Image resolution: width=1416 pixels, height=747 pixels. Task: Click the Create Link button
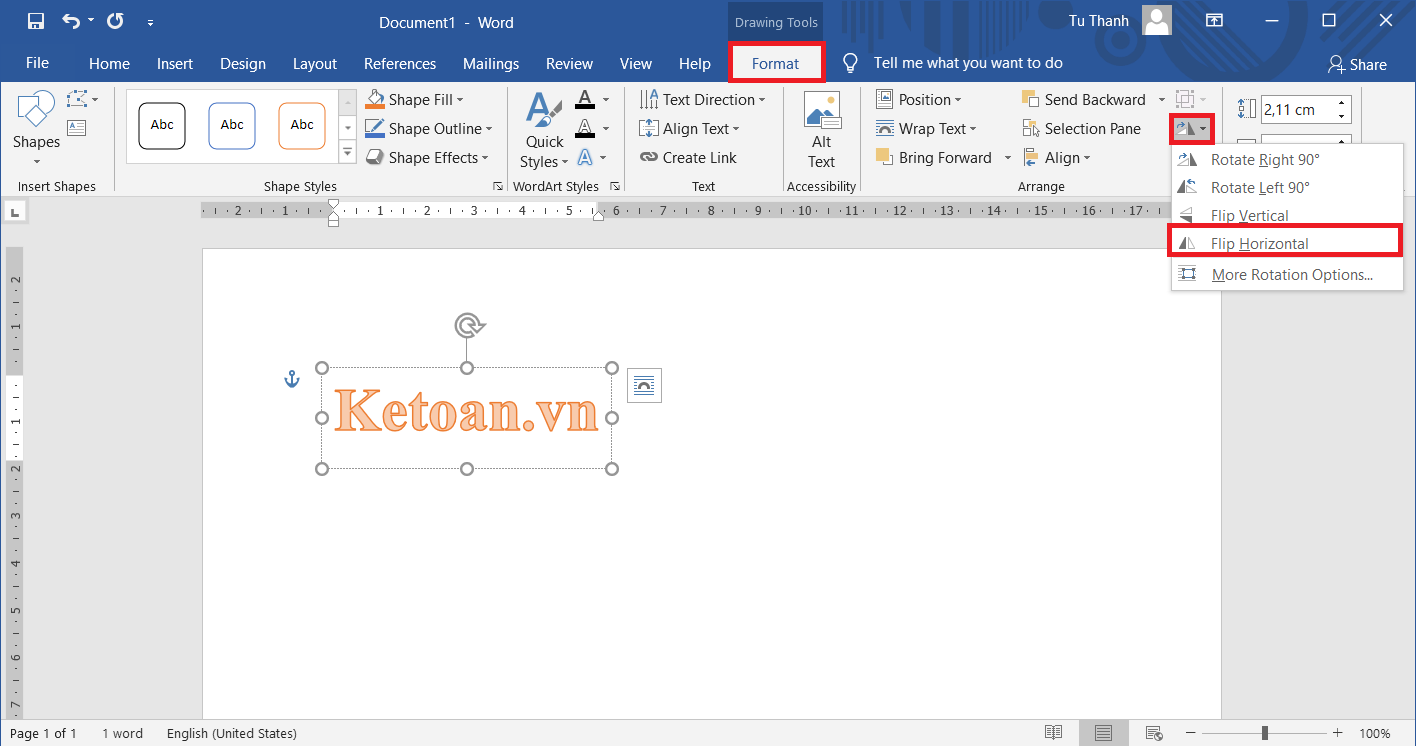coord(688,158)
